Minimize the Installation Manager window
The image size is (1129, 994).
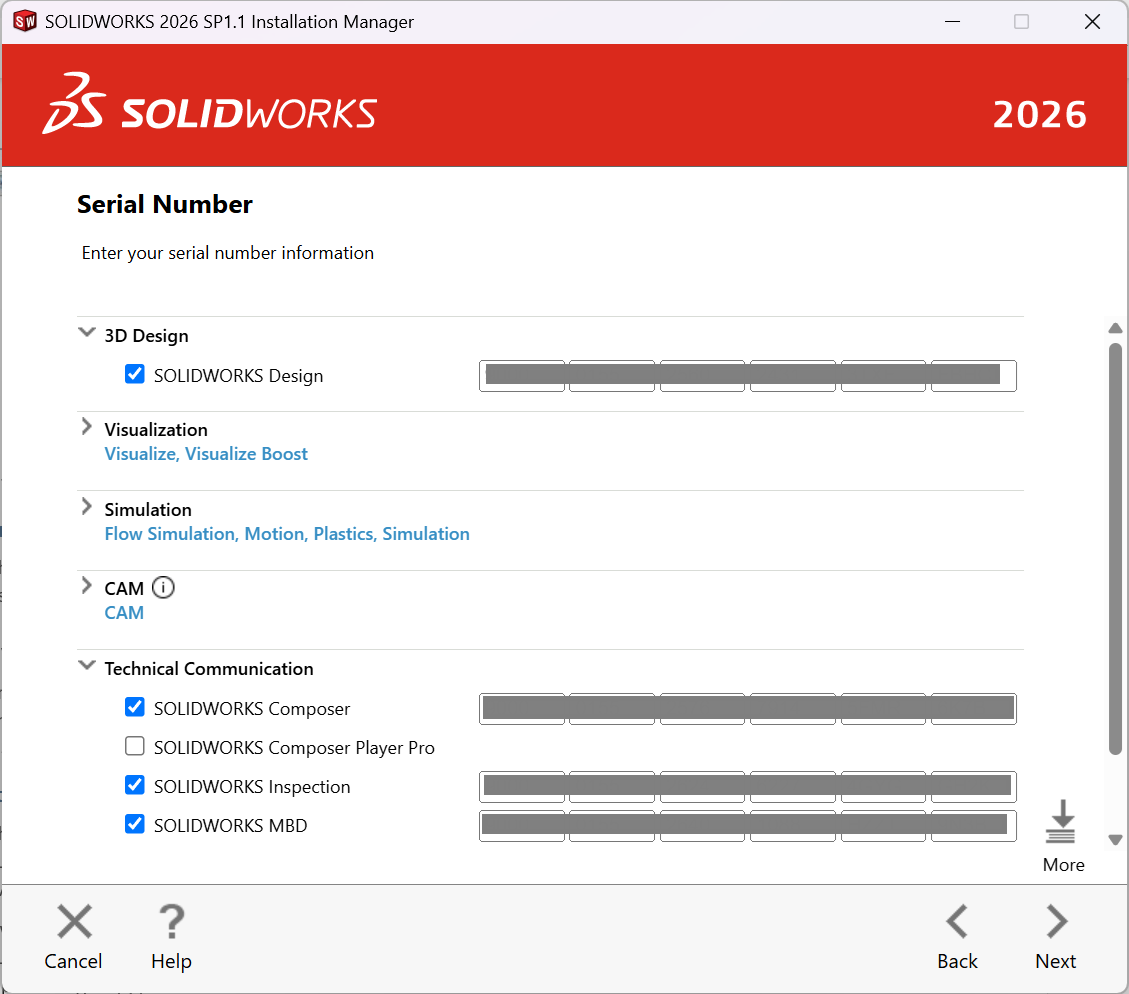point(952,22)
